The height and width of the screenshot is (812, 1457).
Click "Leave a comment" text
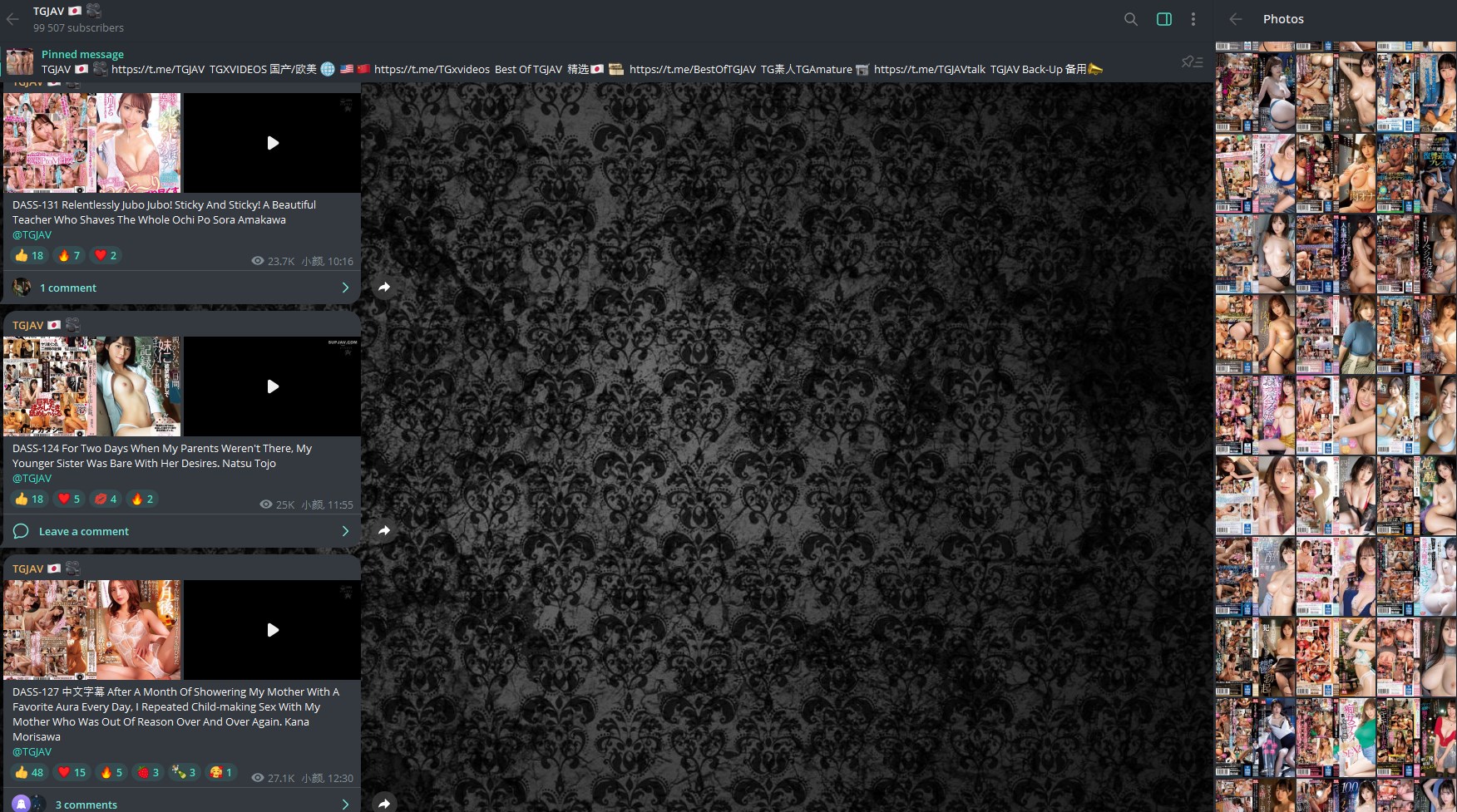(83, 531)
